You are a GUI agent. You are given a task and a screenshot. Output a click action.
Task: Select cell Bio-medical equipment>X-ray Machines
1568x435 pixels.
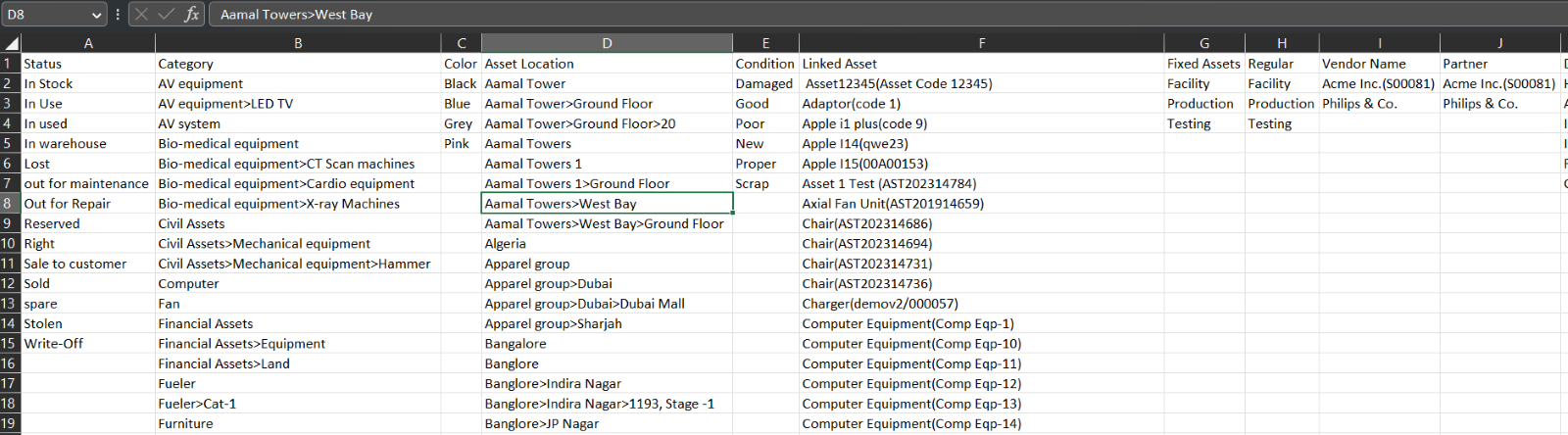pos(298,204)
